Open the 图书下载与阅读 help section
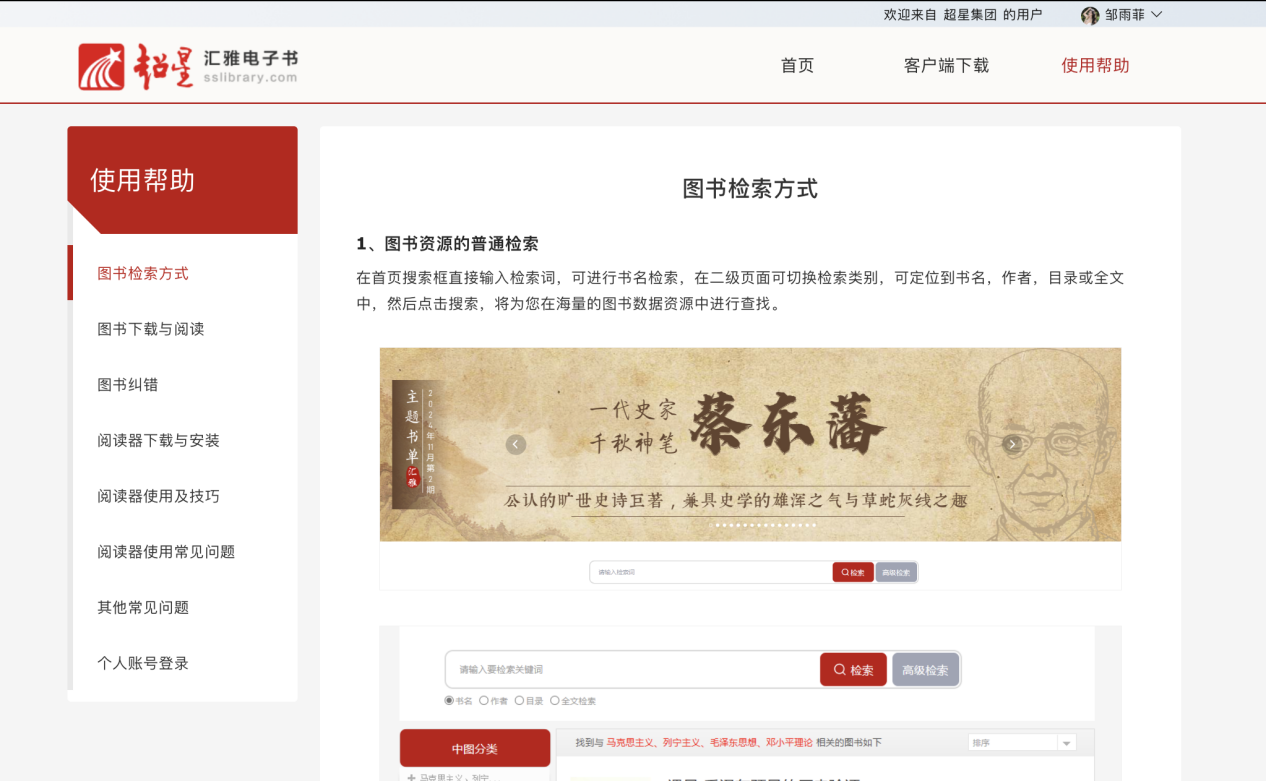The height and width of the screenshot is (781, 1266). 151,329
